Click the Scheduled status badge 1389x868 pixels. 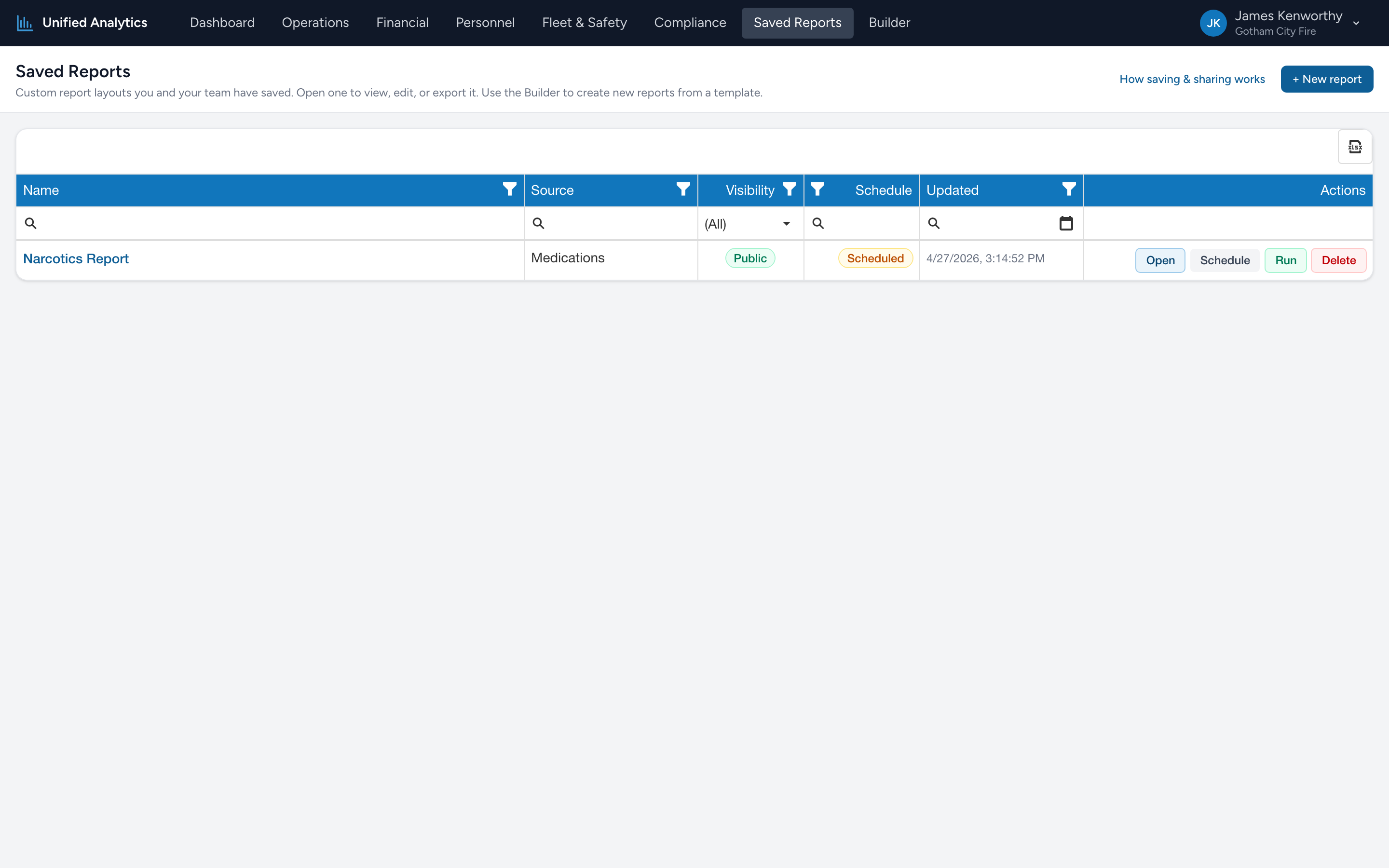(875, 258)
